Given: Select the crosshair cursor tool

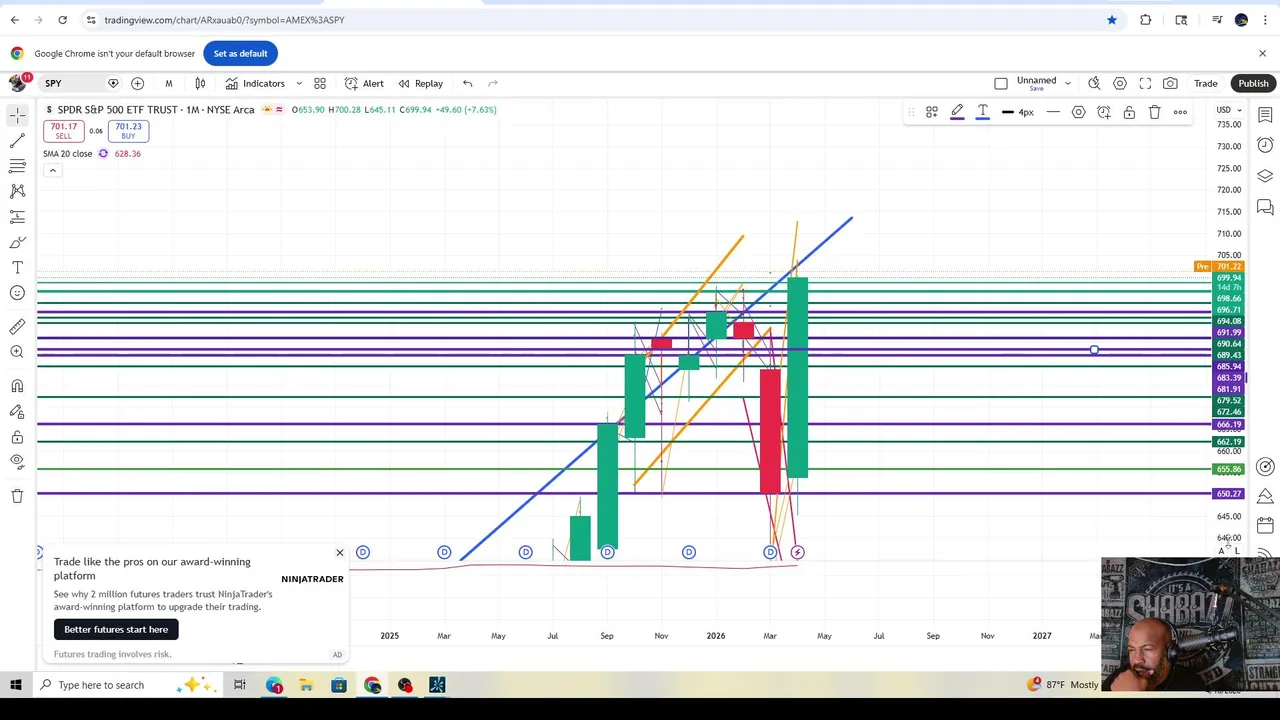Looking at the screenshot, I should coord(17,116).
